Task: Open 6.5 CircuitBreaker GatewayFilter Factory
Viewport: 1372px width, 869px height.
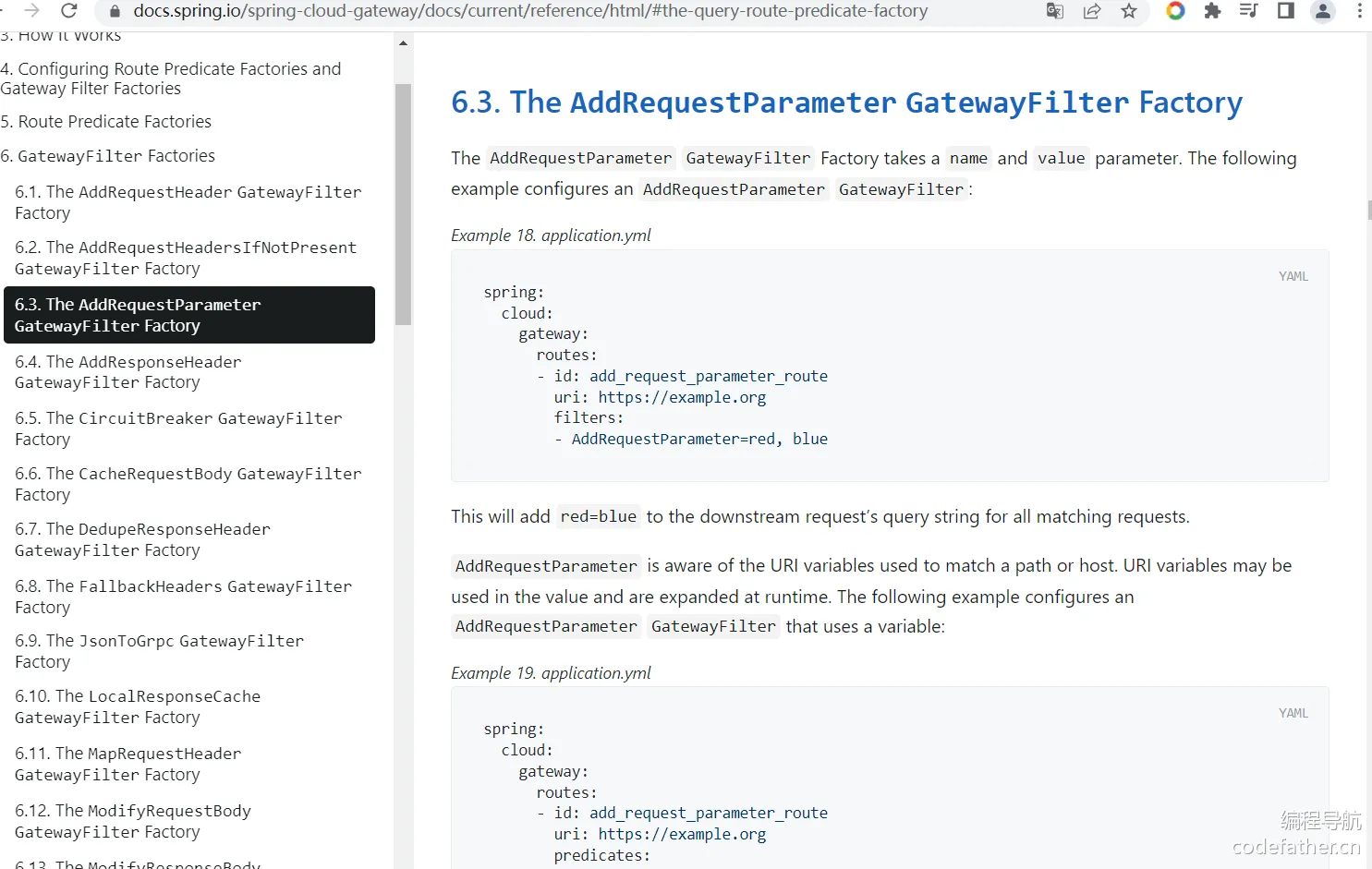Action: 178,428
